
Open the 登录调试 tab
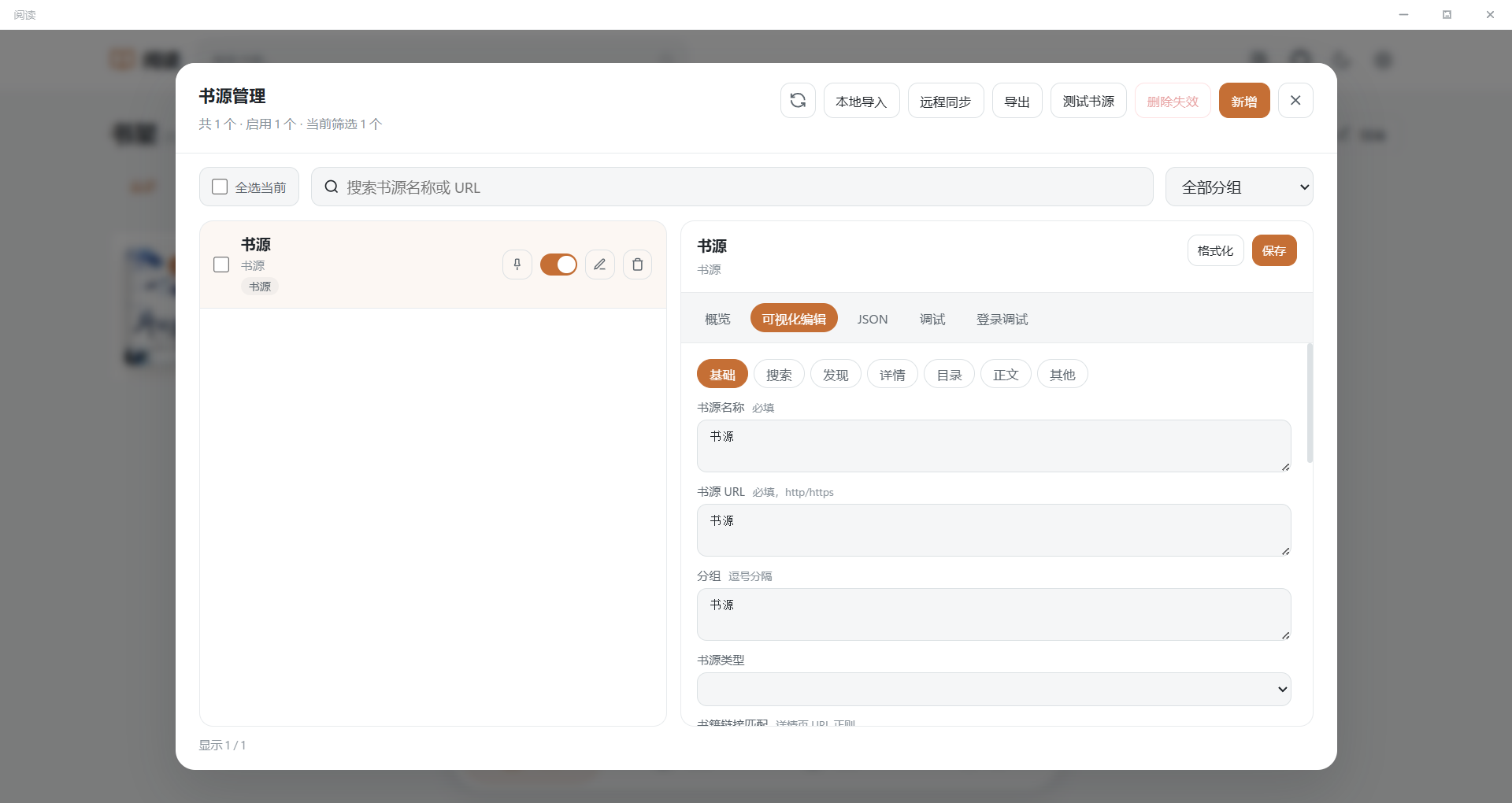(1002, 318)
